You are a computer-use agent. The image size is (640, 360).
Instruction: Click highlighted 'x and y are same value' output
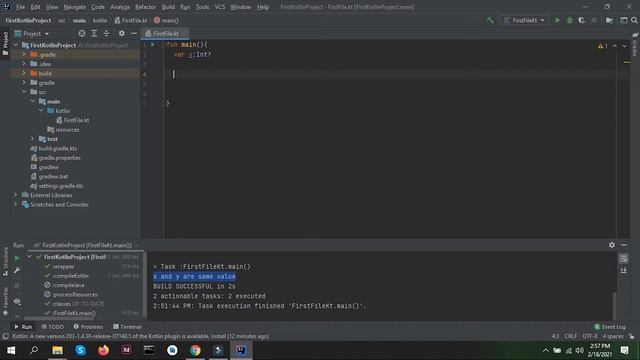click(194, 276)
